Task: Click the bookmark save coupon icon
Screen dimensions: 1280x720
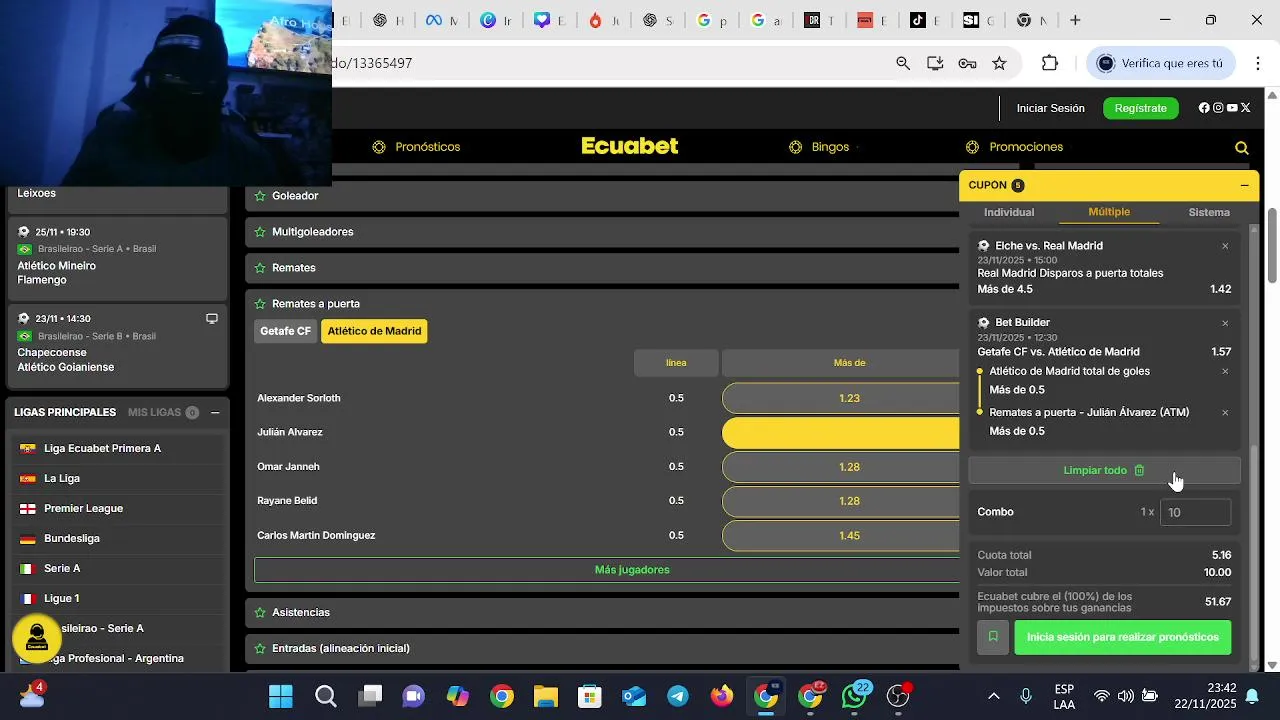Action: [993, 637]
